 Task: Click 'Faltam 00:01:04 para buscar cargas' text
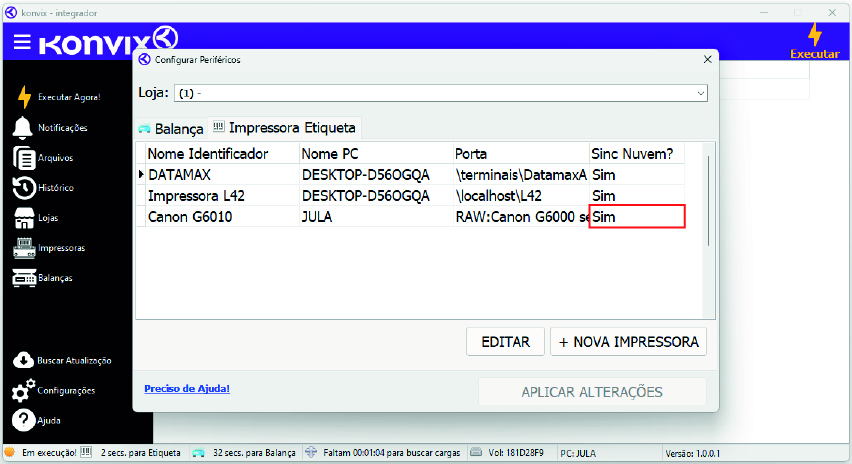pyautogui.click(x=391, y=453)
